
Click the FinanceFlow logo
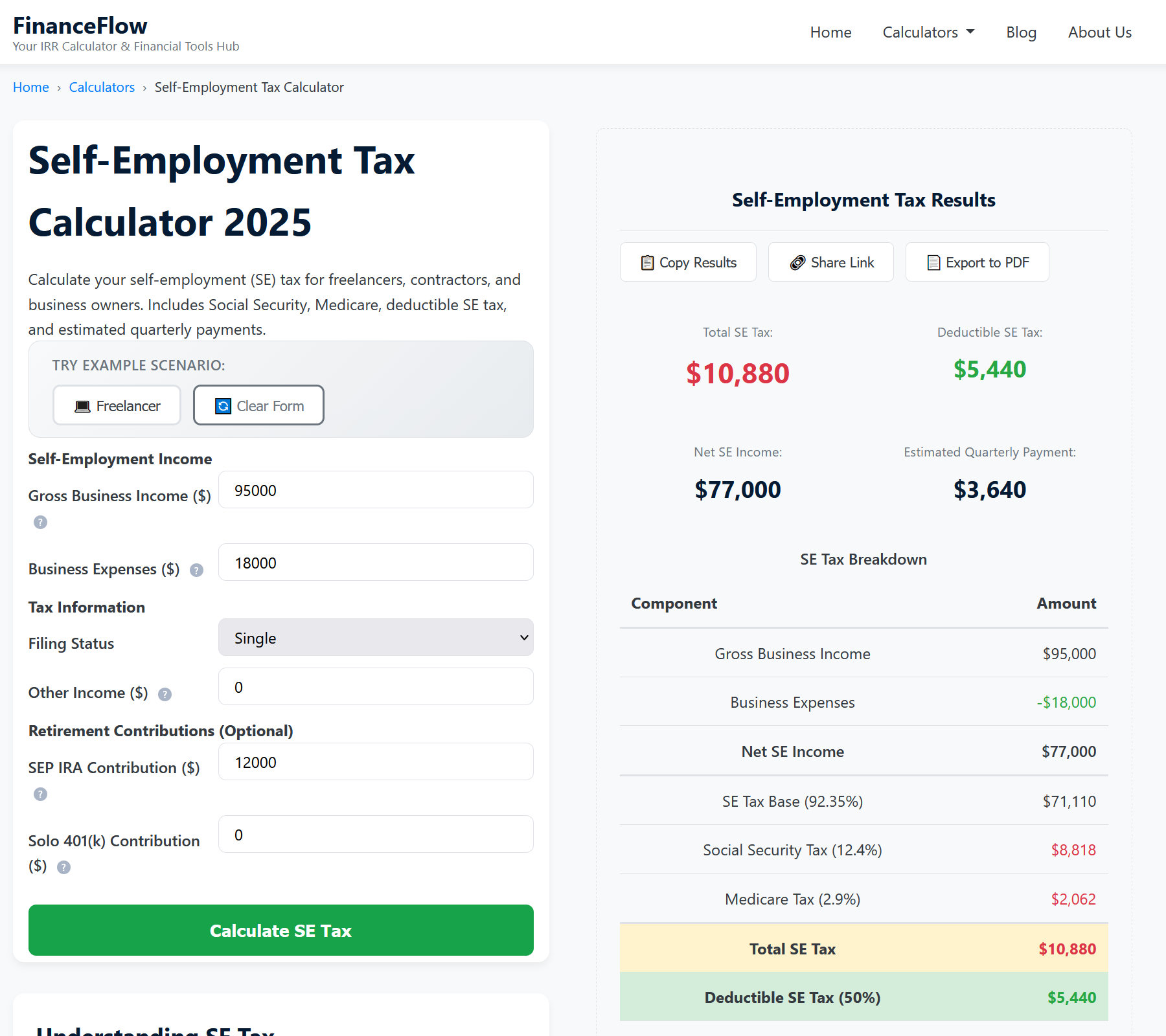(x=80, y=26)
